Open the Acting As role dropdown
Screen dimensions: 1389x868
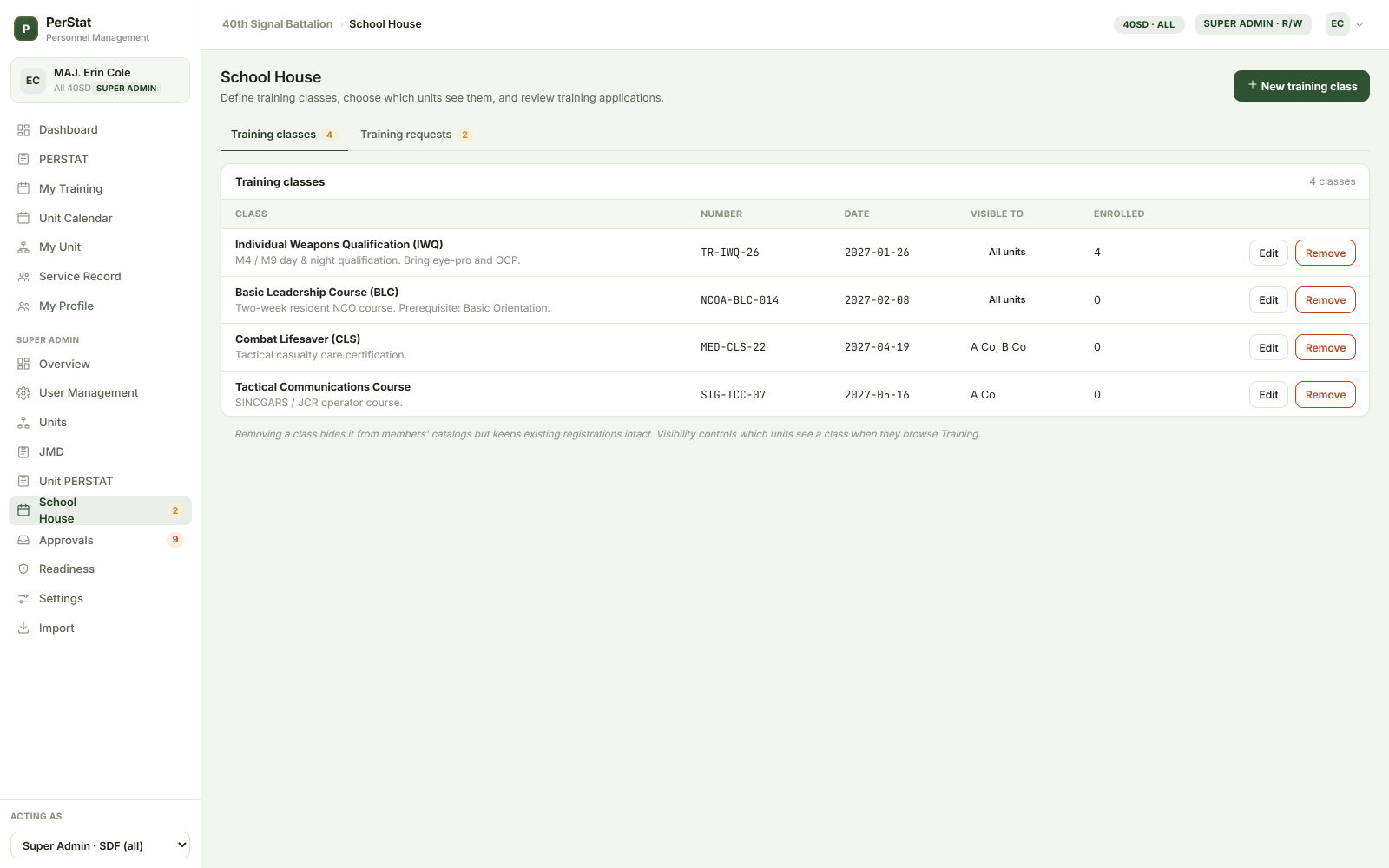click(100, 845)
